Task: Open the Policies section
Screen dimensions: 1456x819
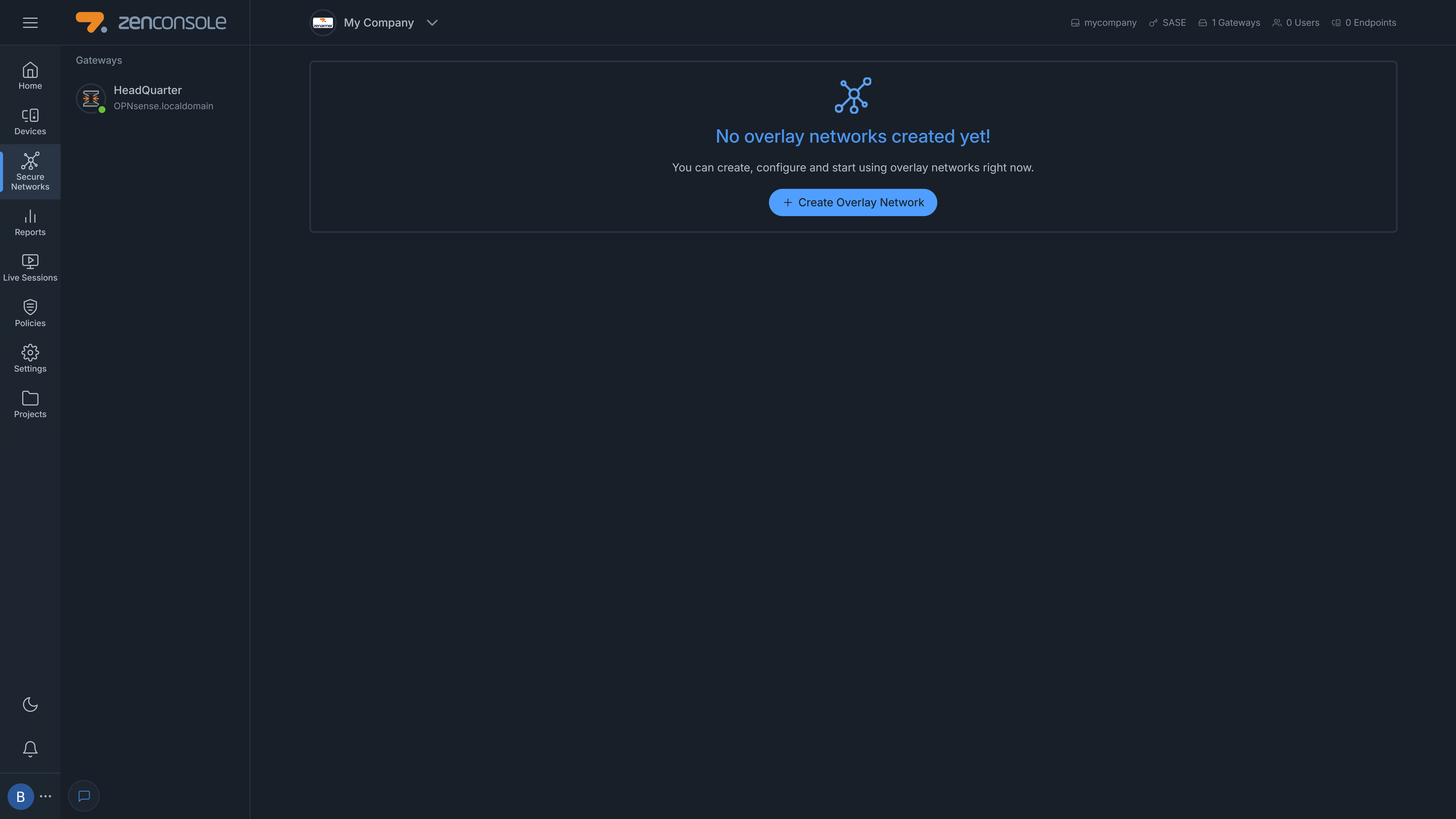Action: coord(30,313)
